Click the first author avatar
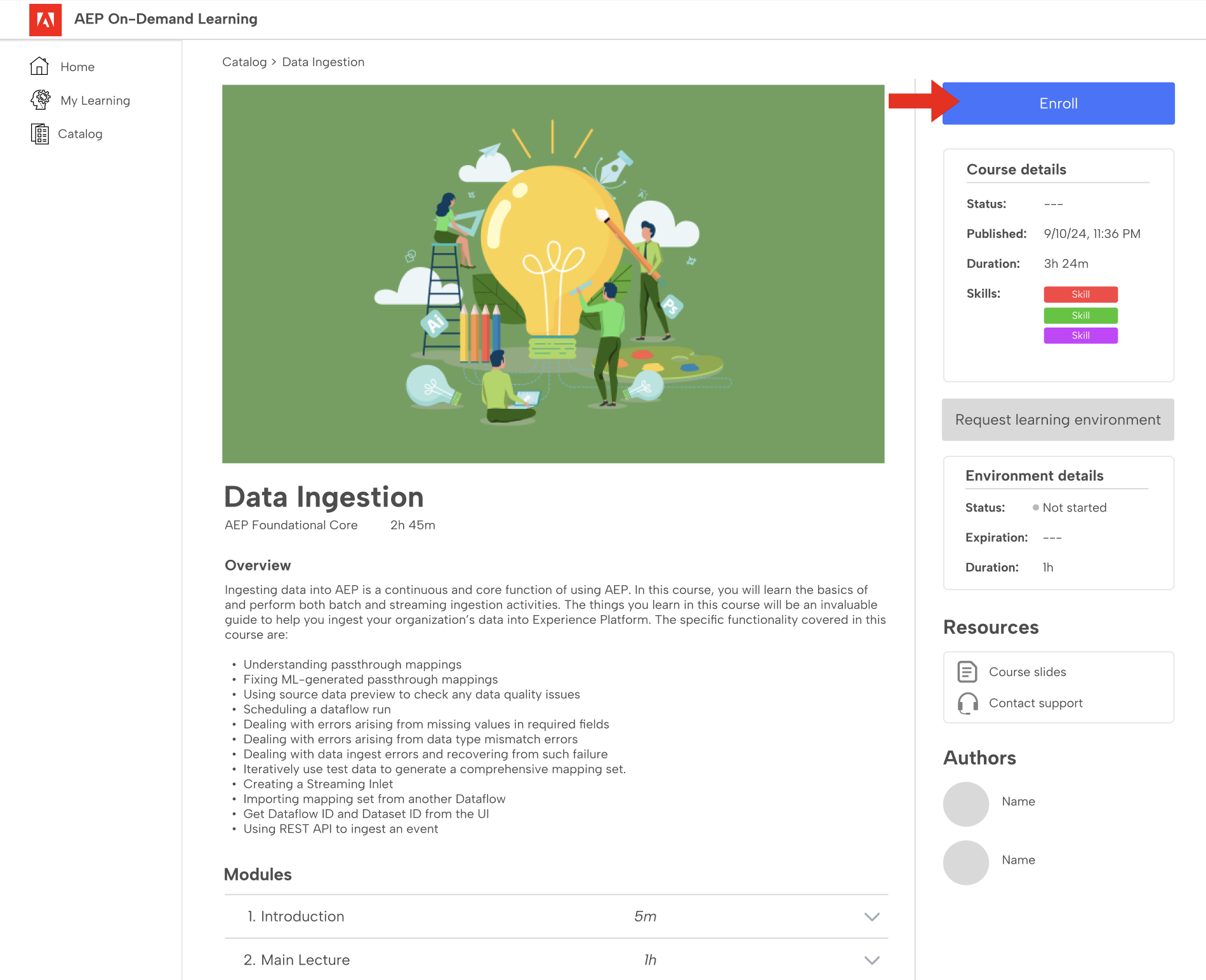This screenshot has width=1206, height=980. (x=966, y=804)
